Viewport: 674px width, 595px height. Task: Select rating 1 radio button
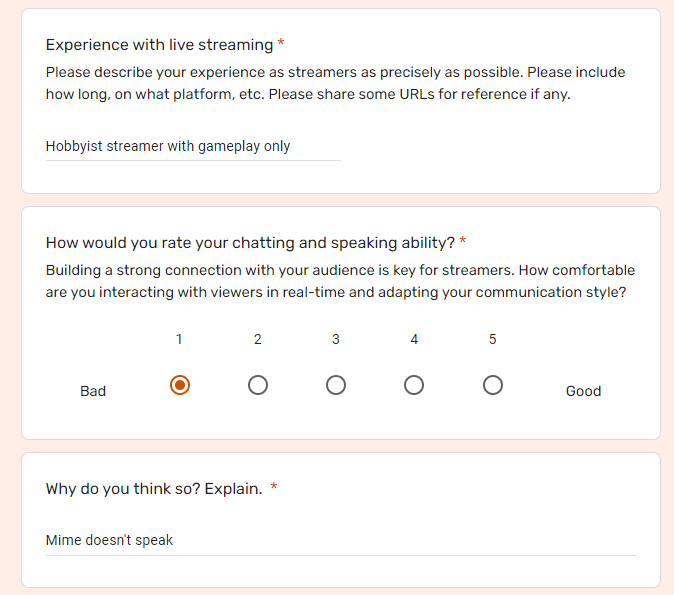180,385
